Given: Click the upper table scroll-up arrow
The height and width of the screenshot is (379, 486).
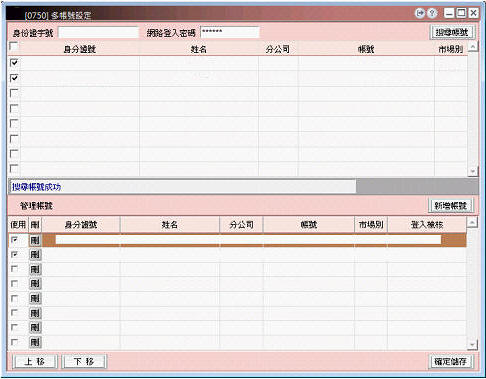Looking at the screenshot, I should click(x=473, y=47).
